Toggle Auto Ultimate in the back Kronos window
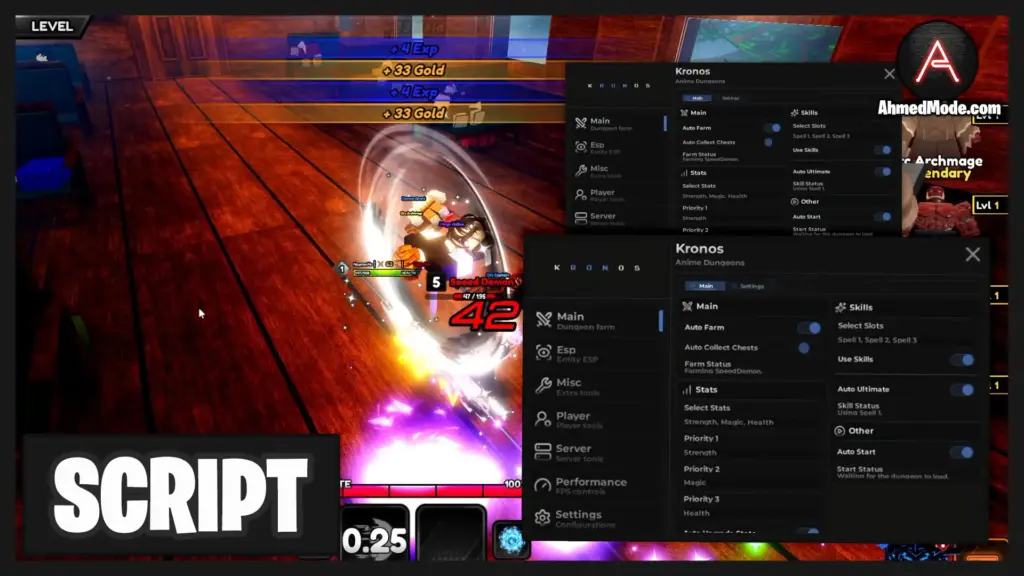The height and width of the screenshot is (576, 1024). 883,172
